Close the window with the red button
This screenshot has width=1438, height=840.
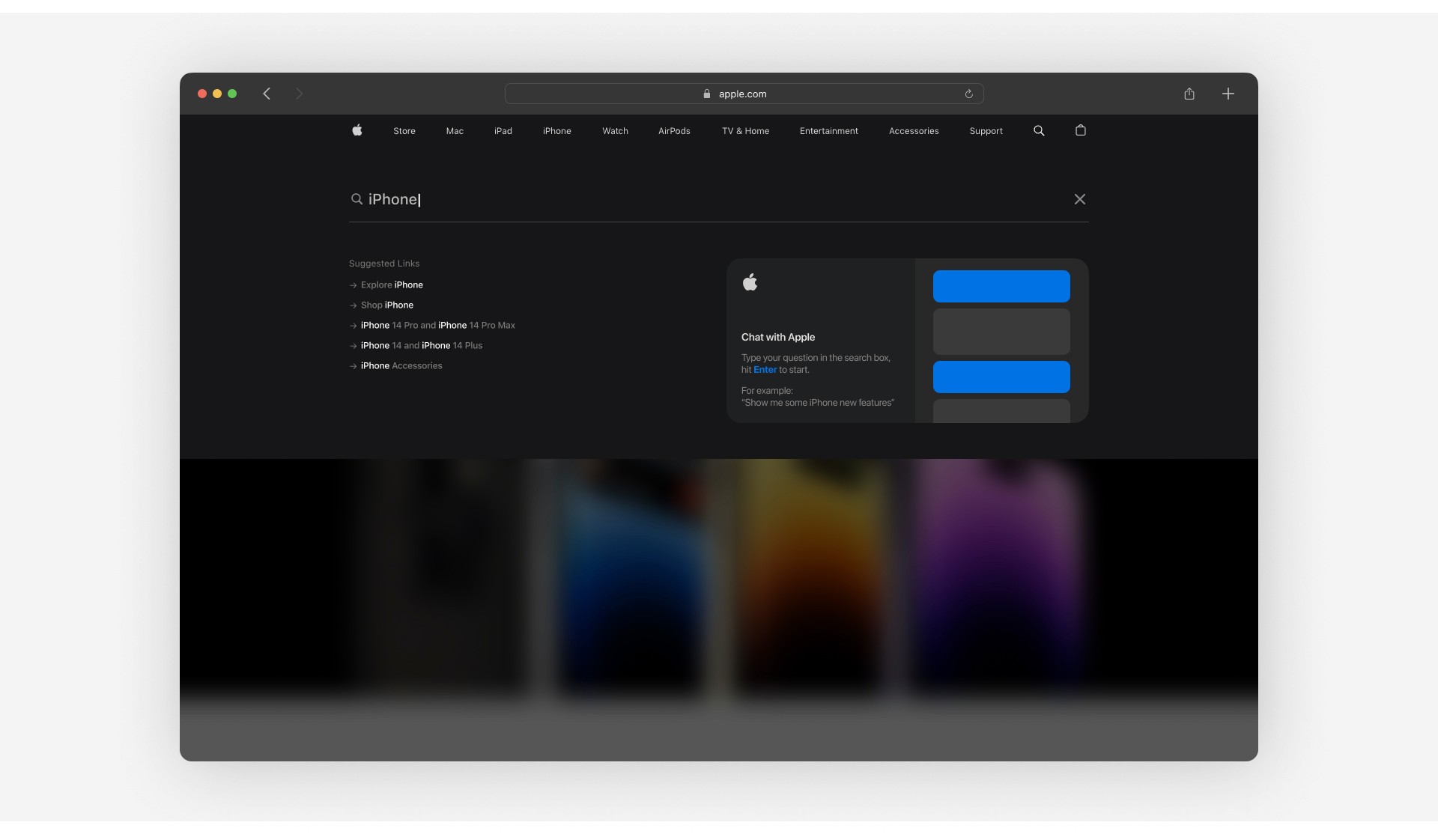pos(202,94)
